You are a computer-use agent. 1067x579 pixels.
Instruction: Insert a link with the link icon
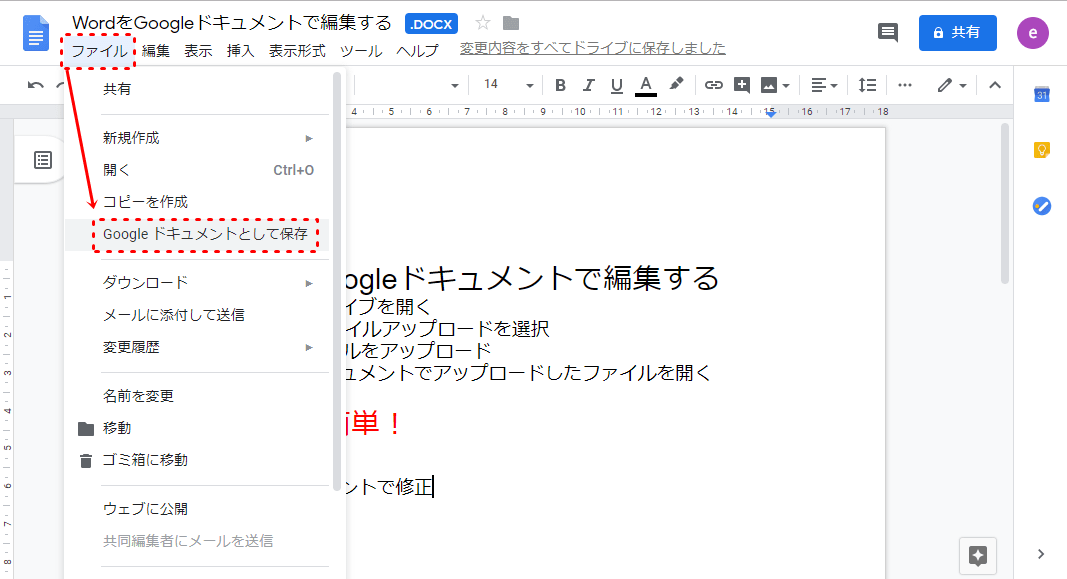pos(713,85)
